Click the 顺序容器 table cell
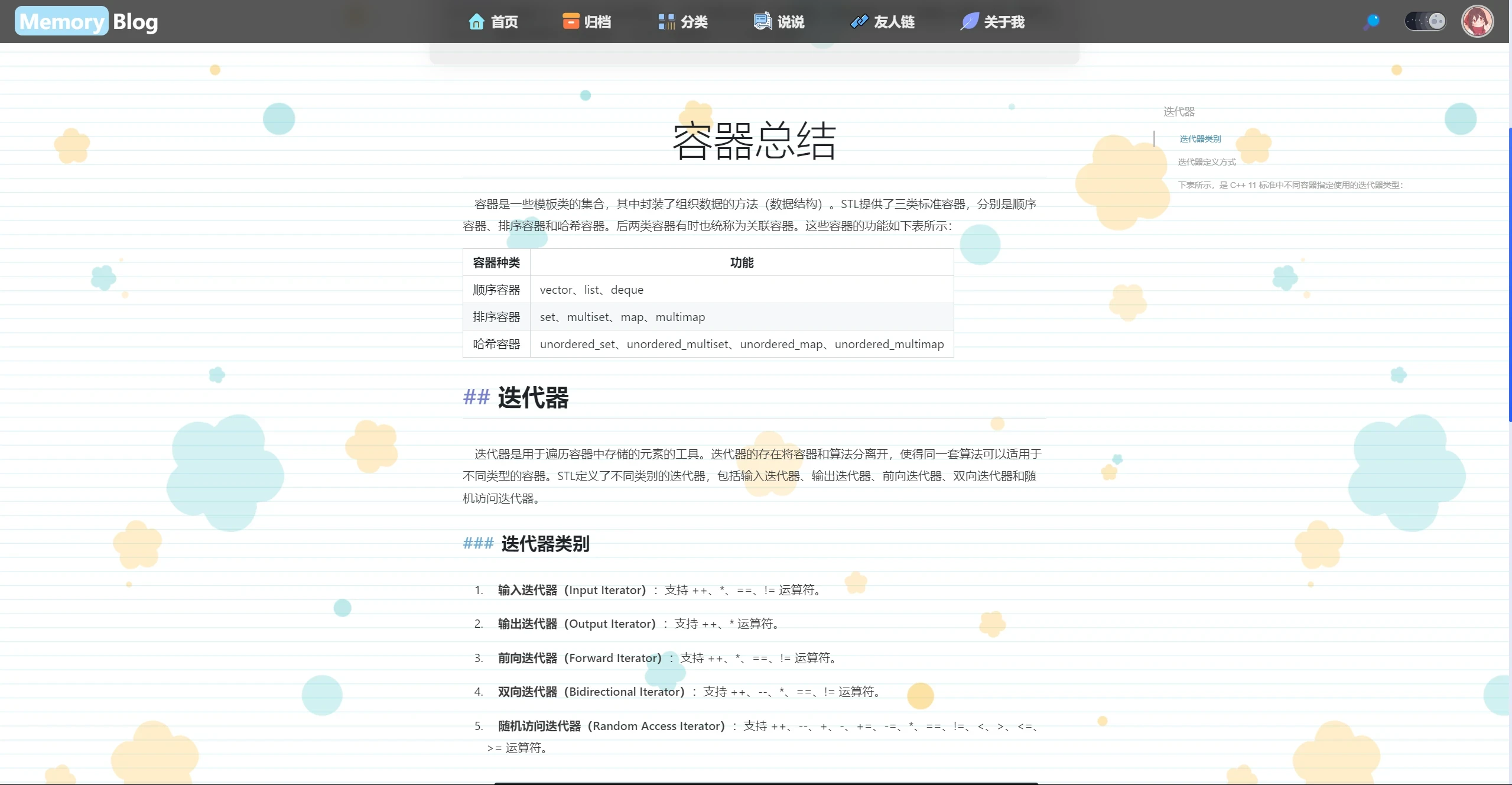Screen dimensions: 1512x785 496,290
